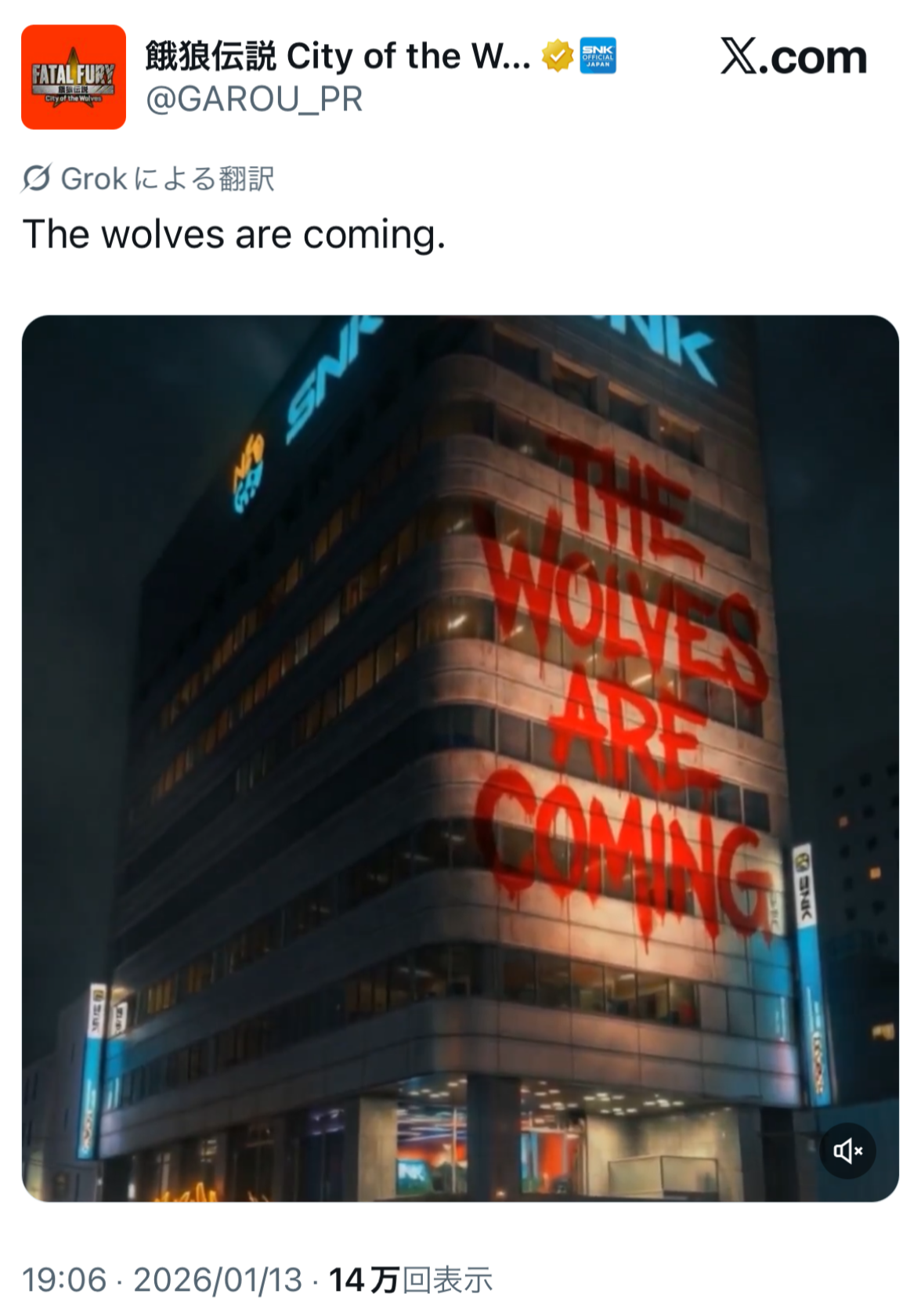Image resolution: width=921 pixels, height=1316 pixels.
Task: Click the vertical blue banner on building's right edge
Action: click(x=811, y=973)
